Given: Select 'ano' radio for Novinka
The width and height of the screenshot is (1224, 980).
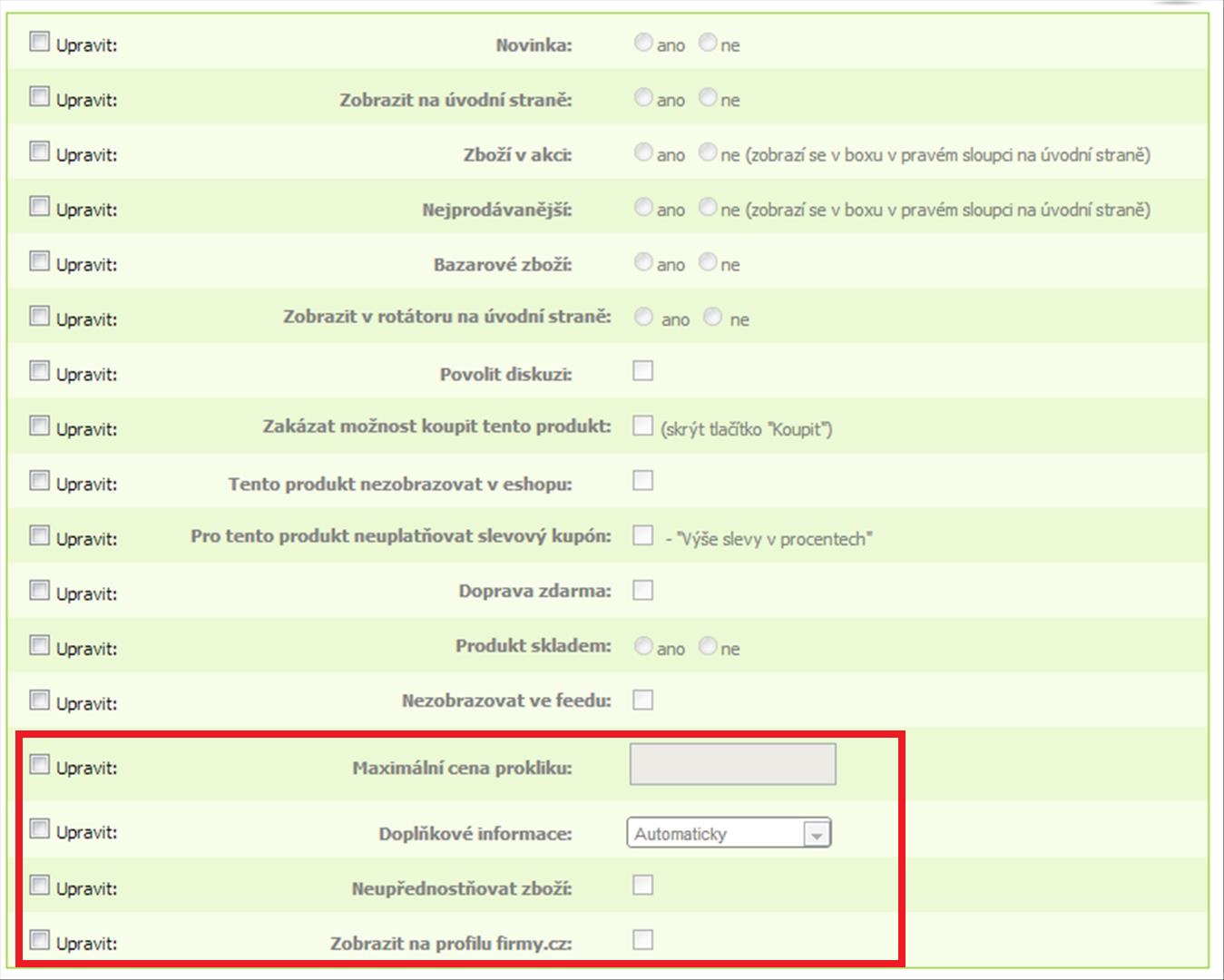Looking at the screenshot, I should tap(643, 43).
